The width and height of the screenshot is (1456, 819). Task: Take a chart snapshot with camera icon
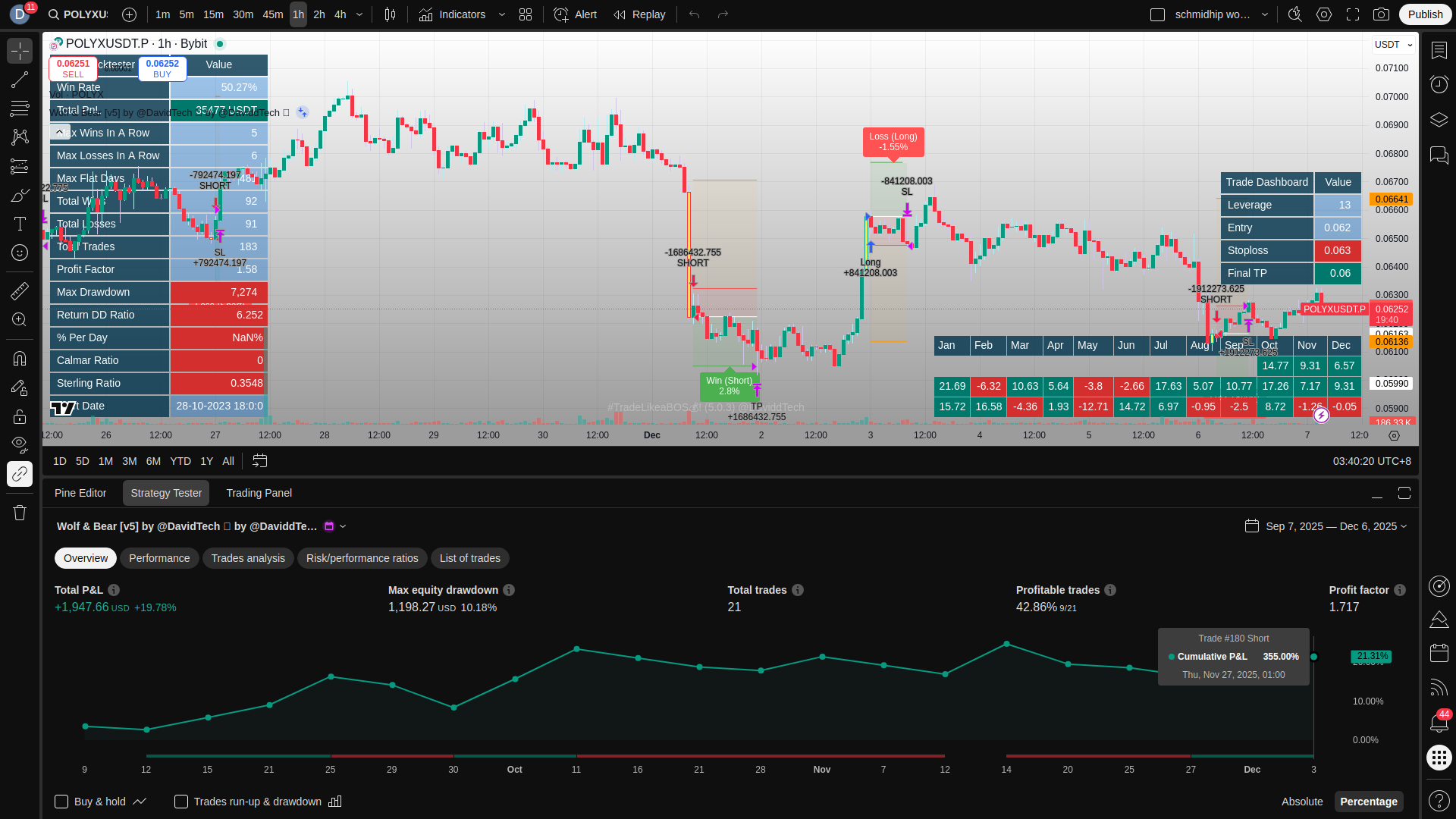1382,14
